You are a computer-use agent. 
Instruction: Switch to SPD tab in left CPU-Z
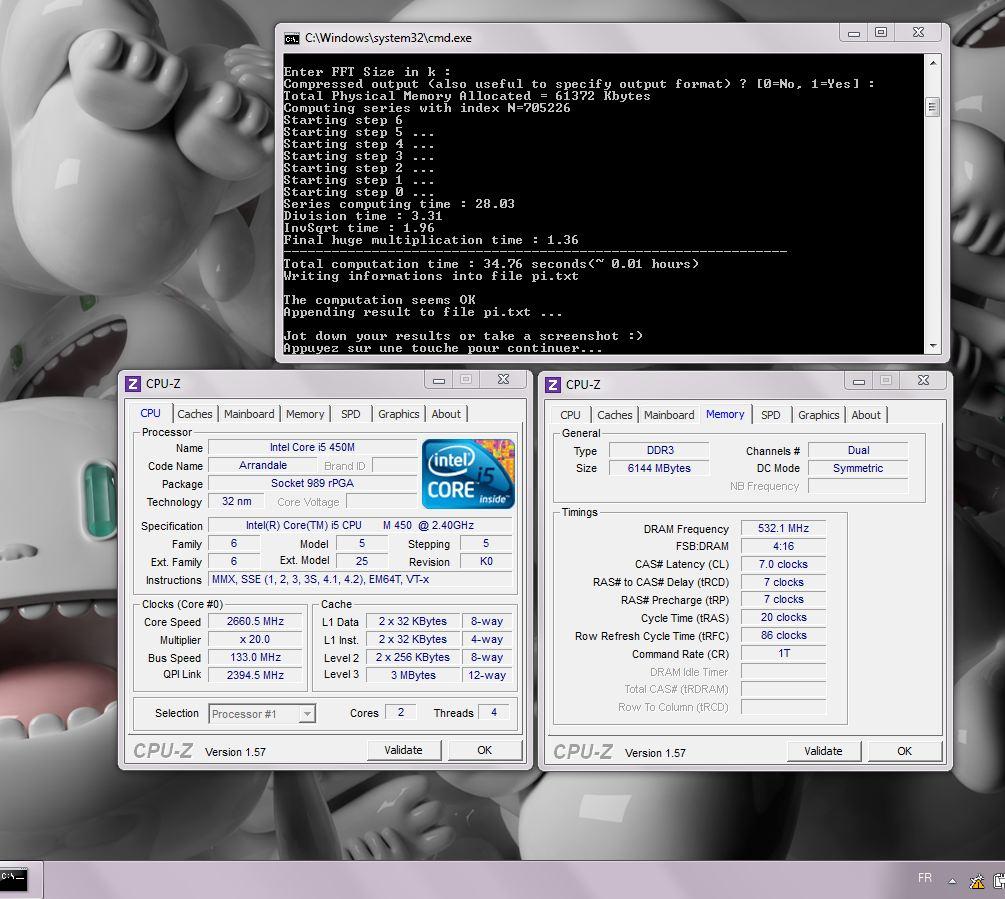(x=351, y=414)
